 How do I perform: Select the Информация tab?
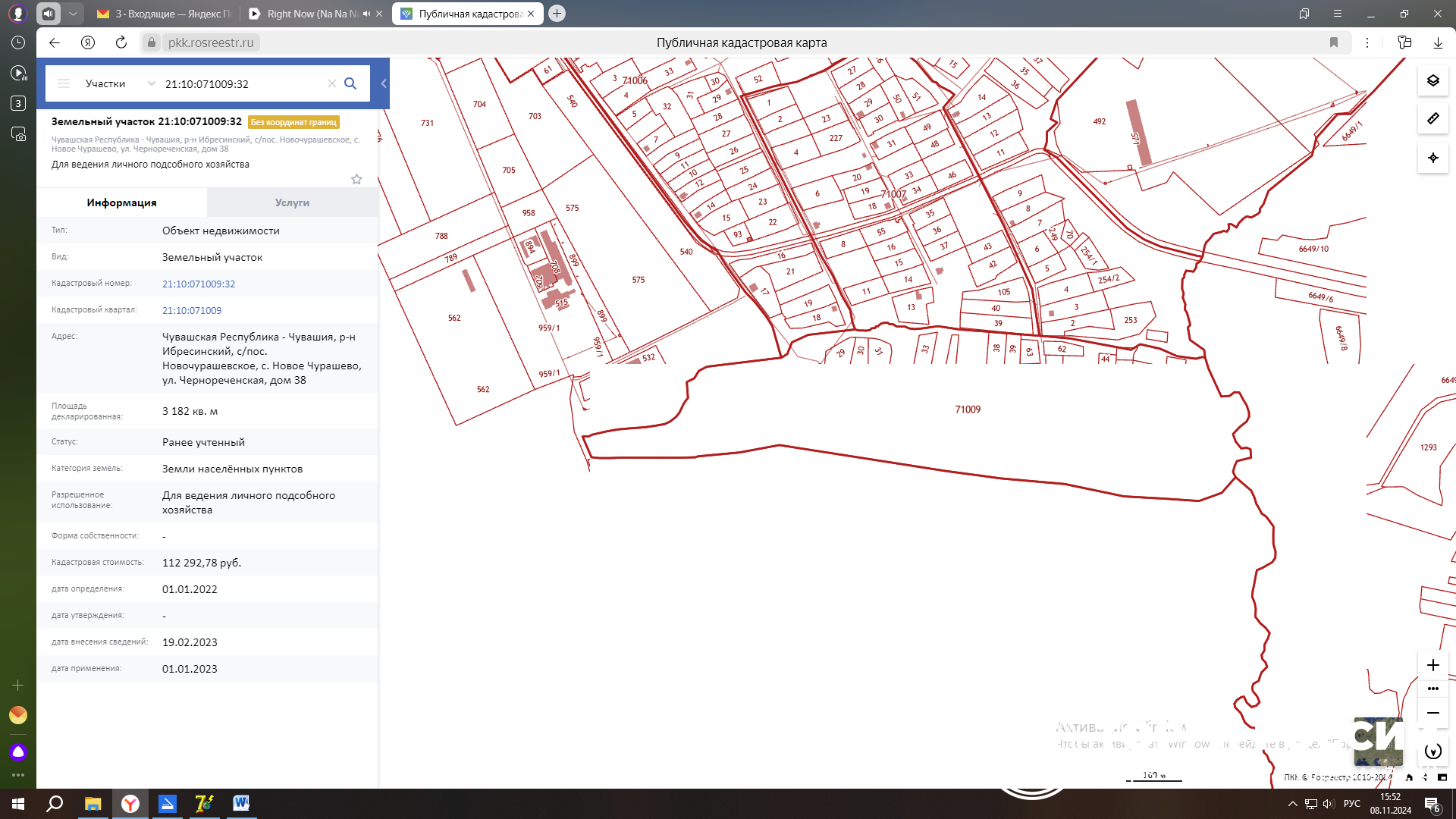pyautogui.click(x=121, y=202)
